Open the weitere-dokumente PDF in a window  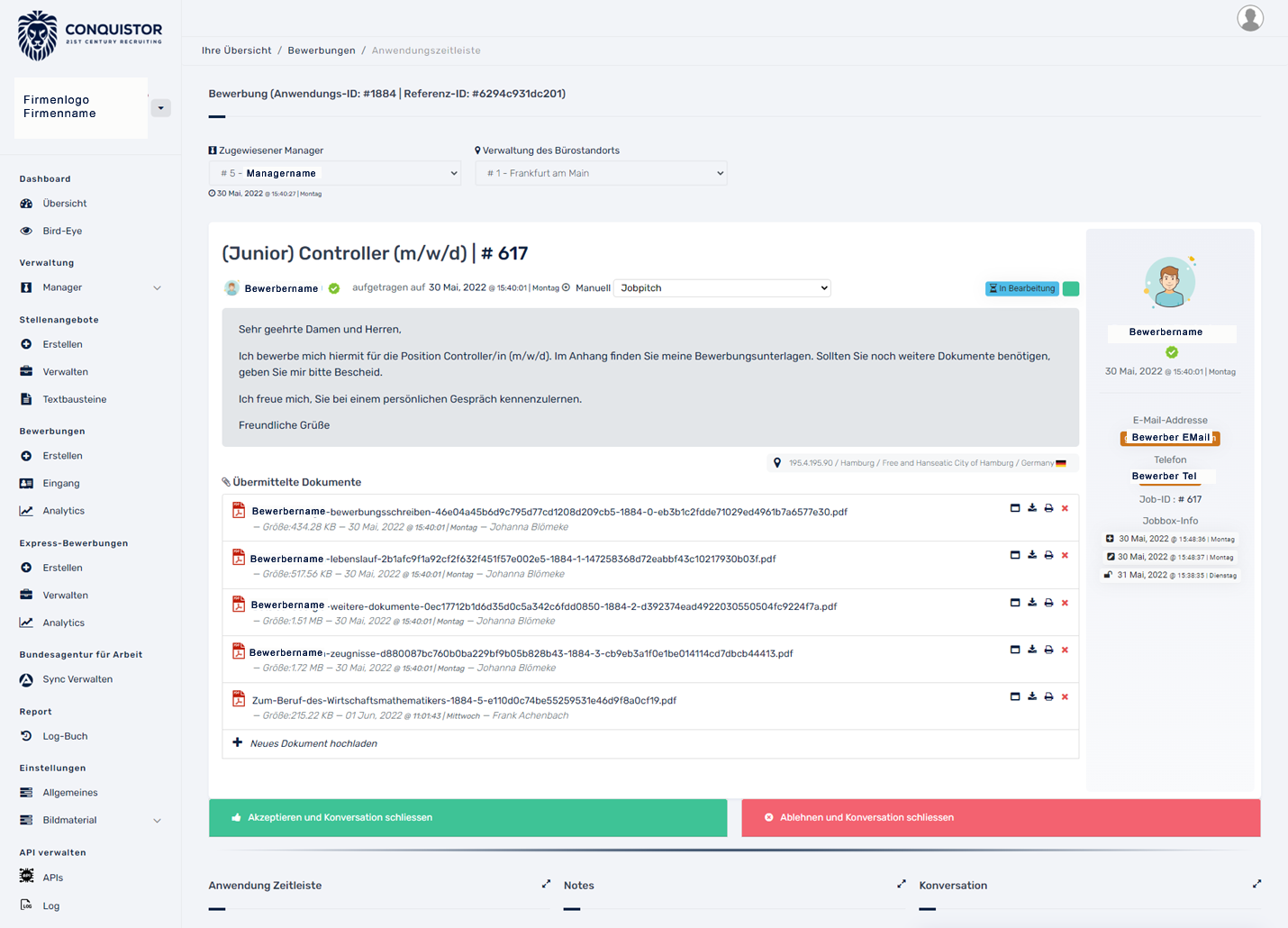pyautogui.click(x=1015, y=603)
